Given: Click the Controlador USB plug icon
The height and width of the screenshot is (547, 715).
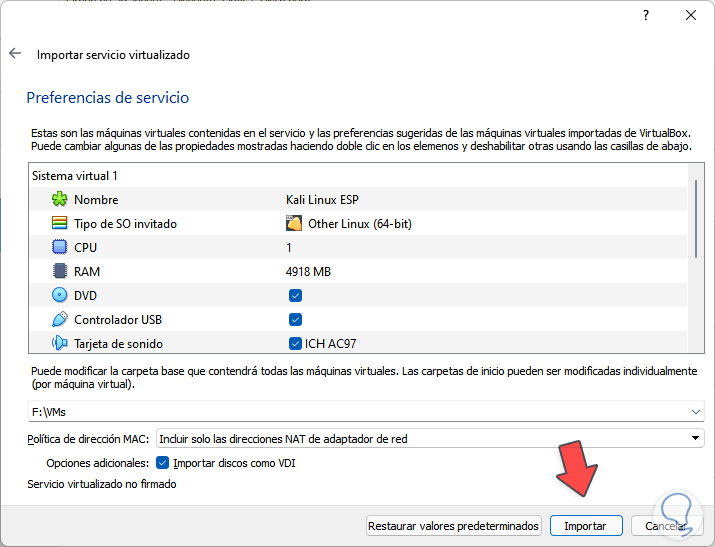Looking at the screenshot, I should click(x=59, y=319).
